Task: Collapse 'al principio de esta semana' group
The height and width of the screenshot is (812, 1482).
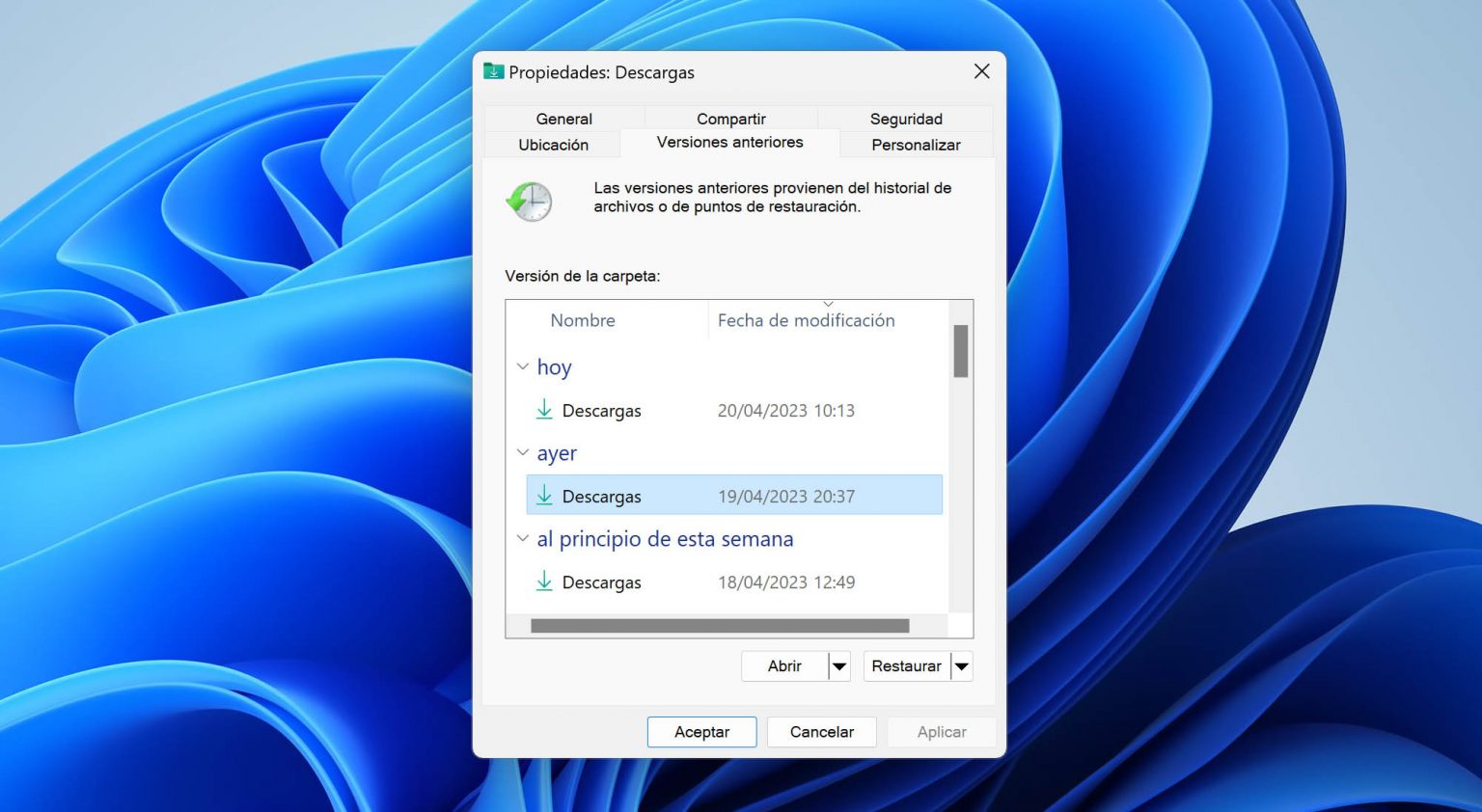Action: pyautogui.click(x=523, y=538)
